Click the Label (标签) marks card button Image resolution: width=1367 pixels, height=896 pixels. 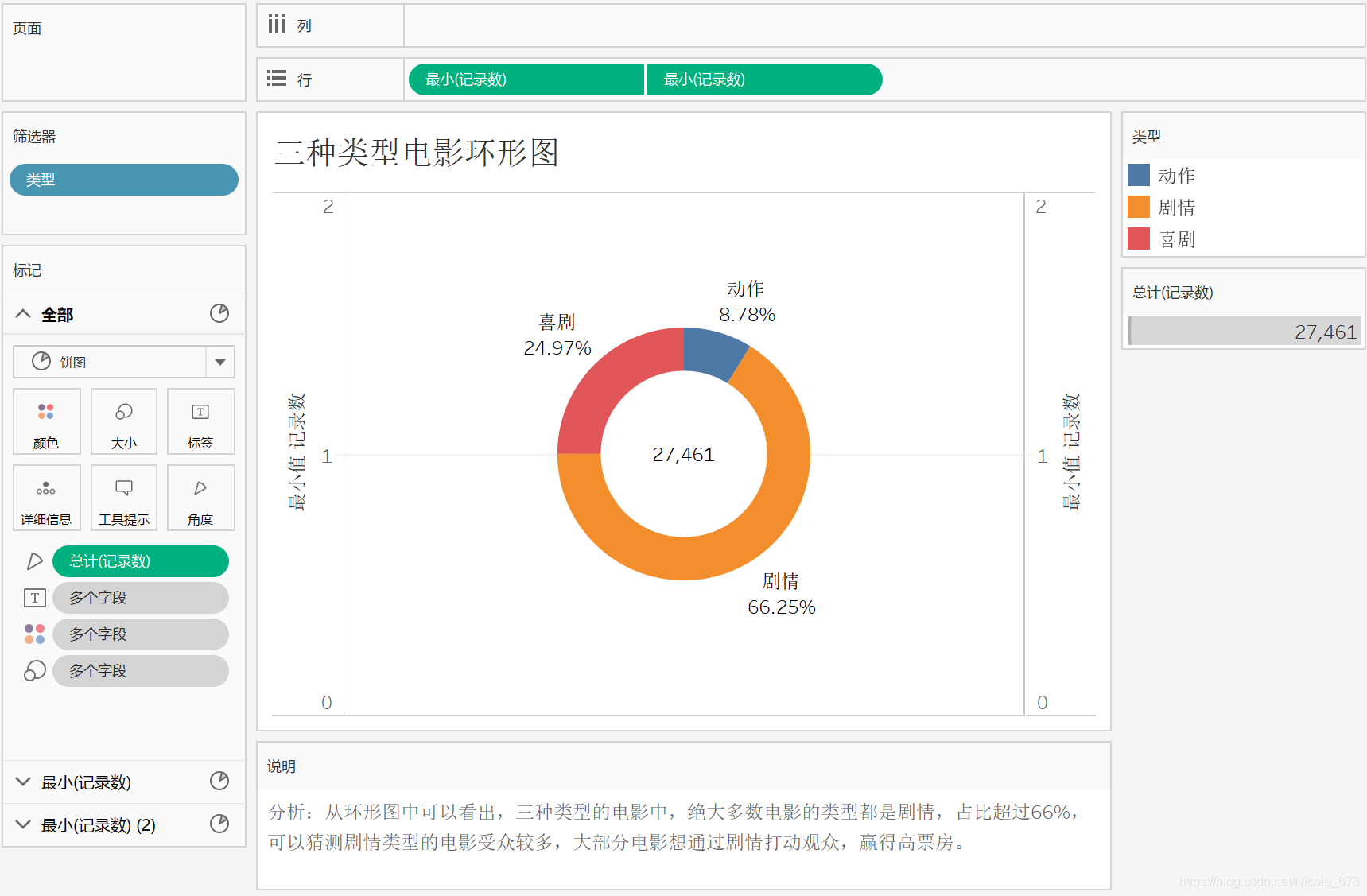200,421
